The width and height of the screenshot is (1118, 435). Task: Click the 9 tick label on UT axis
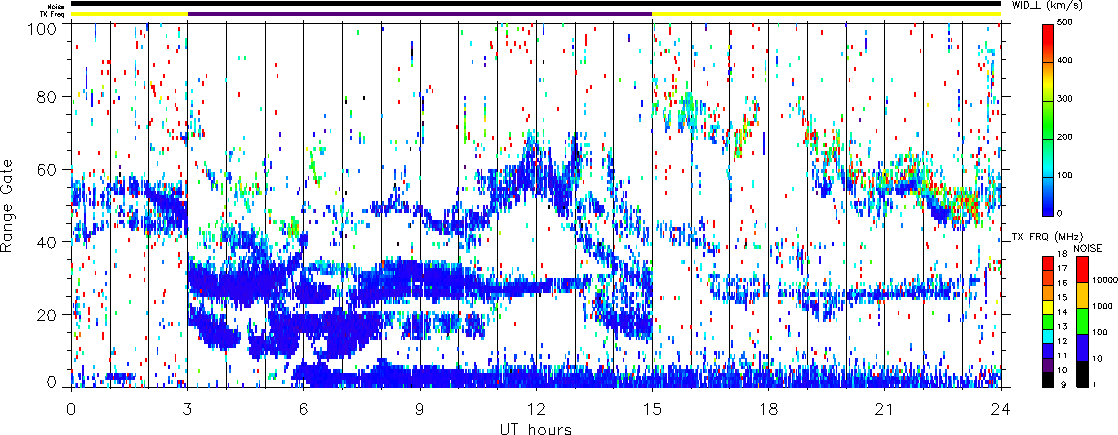pyautogui.click(x=420, y=410)
